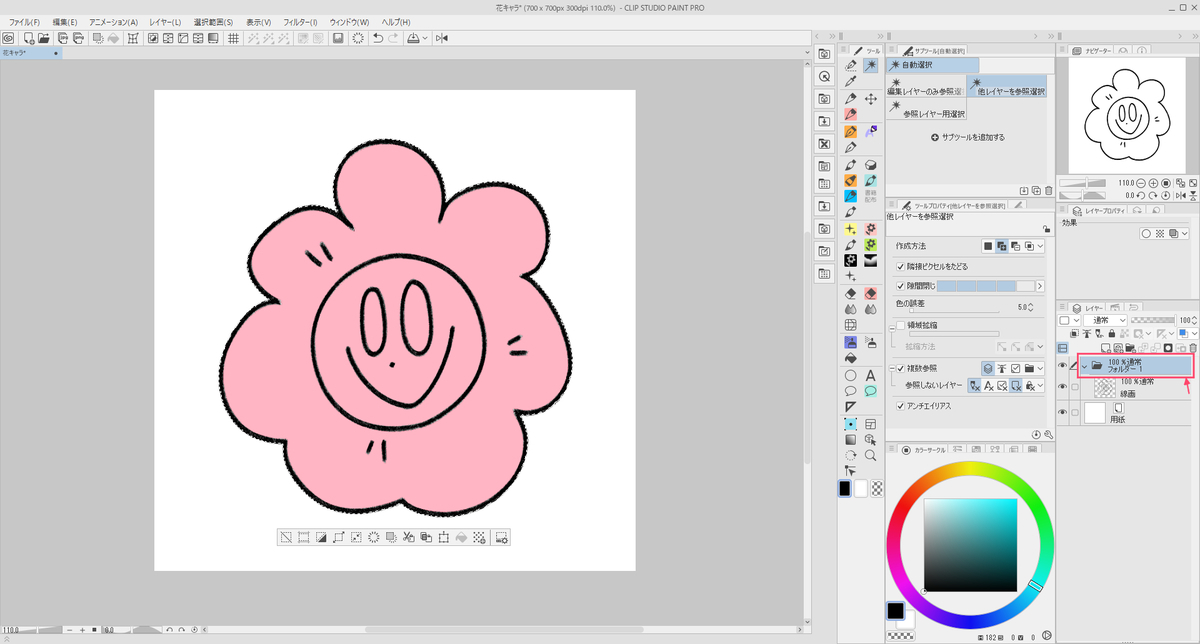Open ファイル(F) menu
Viewport: 1200px width, 644px height.
(x=25, y=22)
